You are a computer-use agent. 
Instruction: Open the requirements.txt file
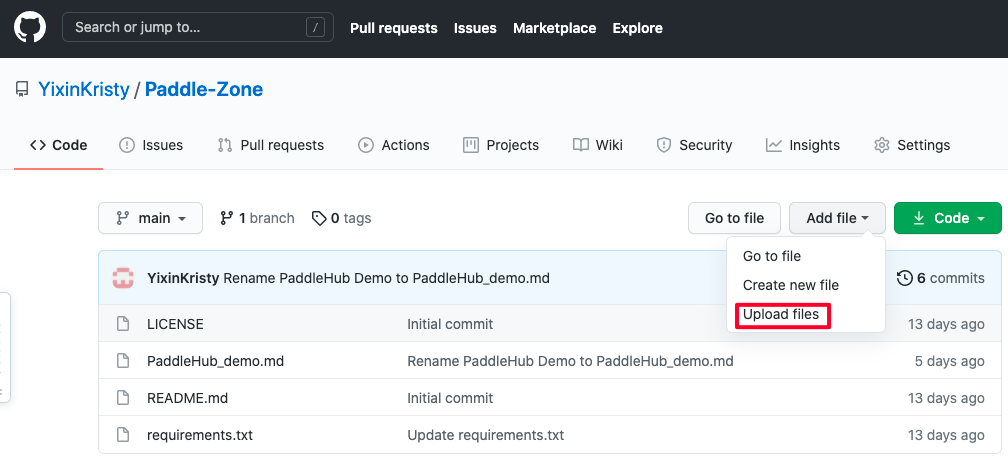tap(200, 435)
